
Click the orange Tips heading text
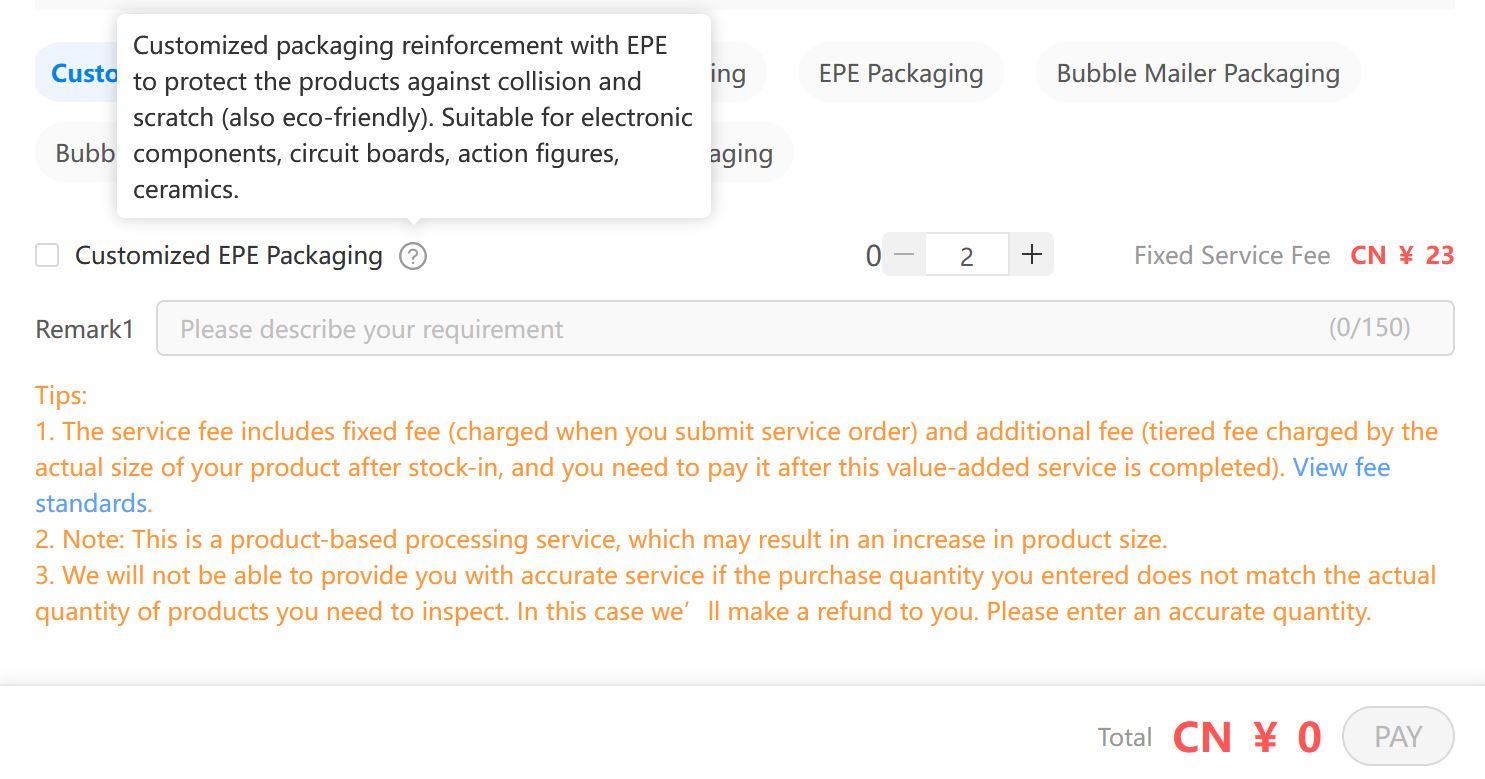(x=61, y=395)
